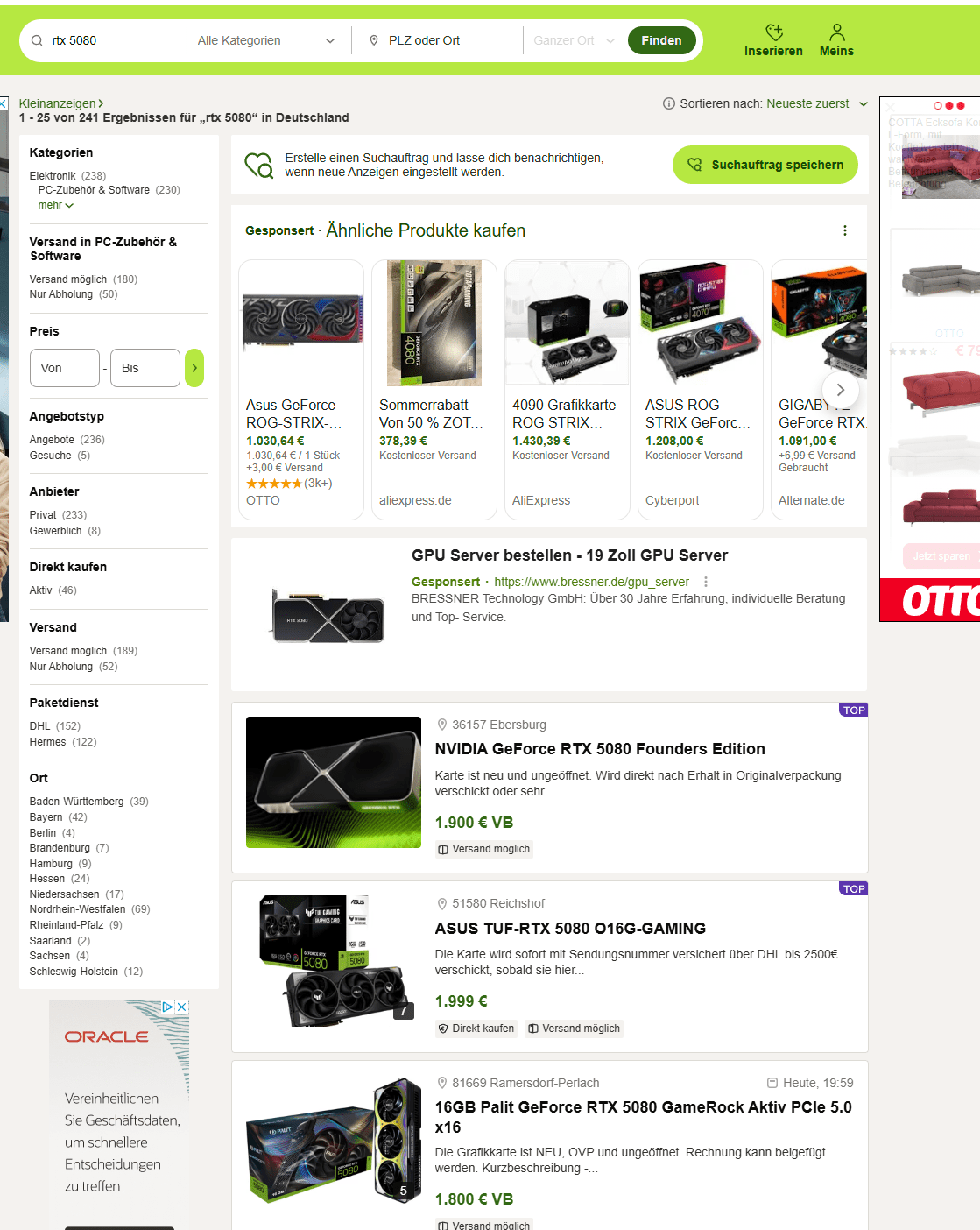The width and height of the screenshot is (980, 1230).
Task: Filter location Berlin
Action: 43,833
